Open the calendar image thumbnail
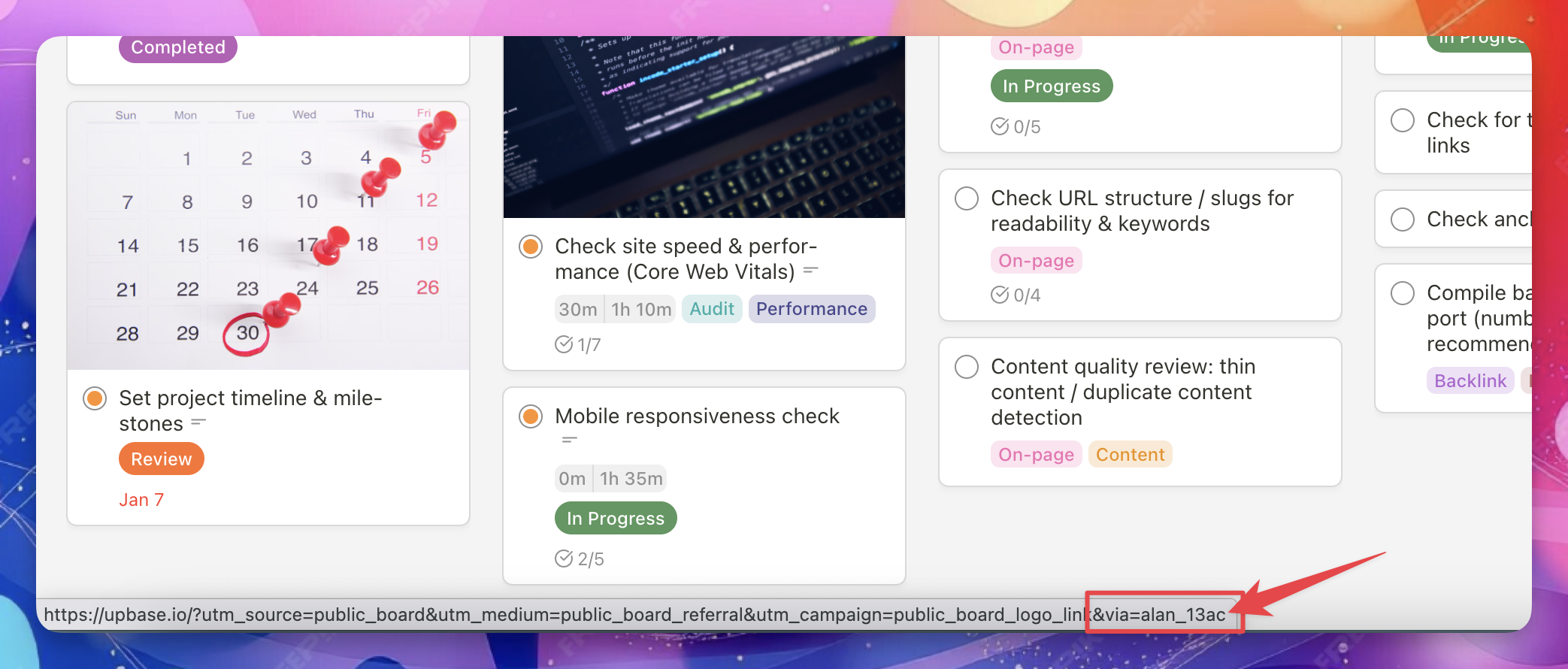Screen dimensions: 1568x669 click(268, 236)
